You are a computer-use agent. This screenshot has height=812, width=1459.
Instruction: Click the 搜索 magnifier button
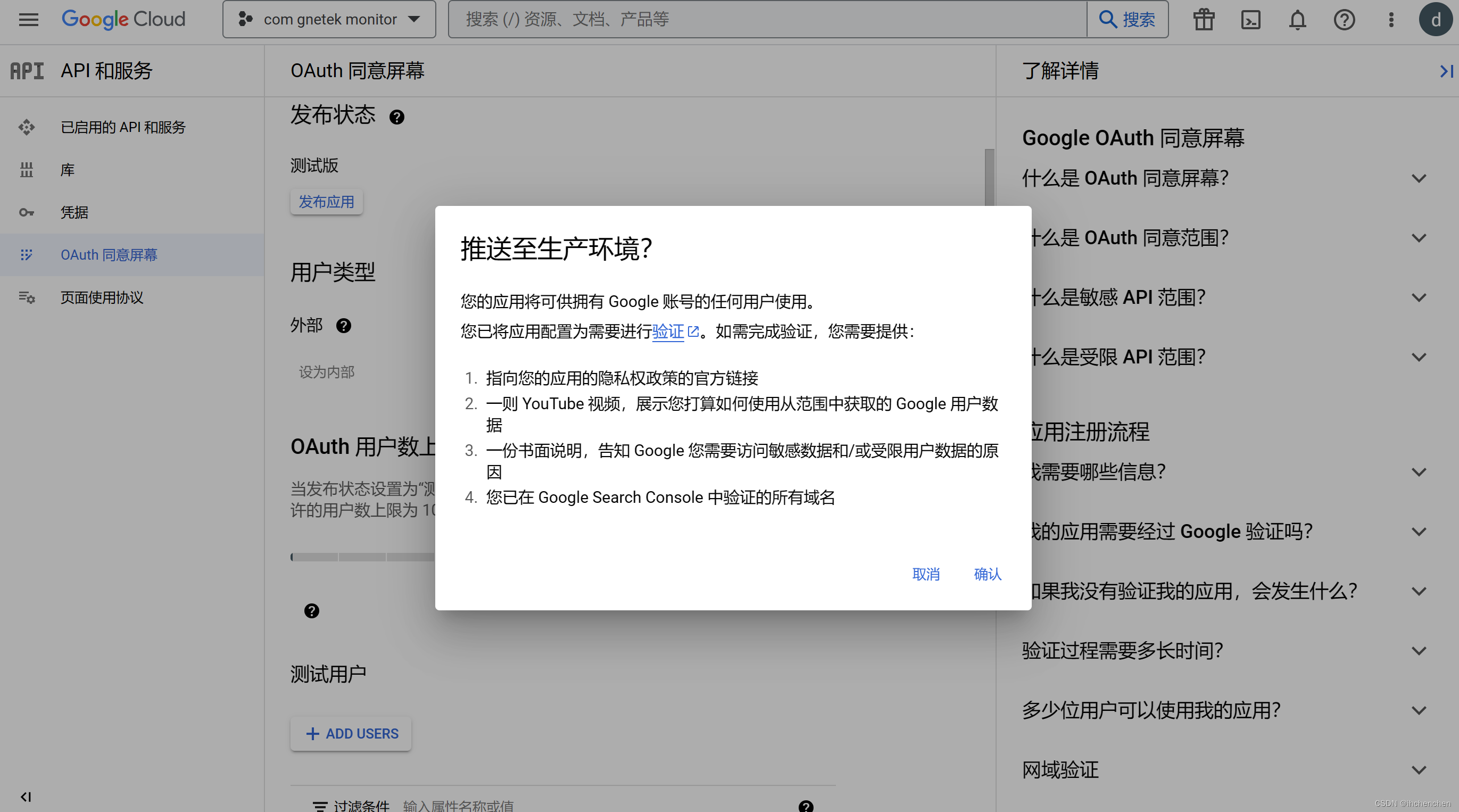coord(1126,19)
